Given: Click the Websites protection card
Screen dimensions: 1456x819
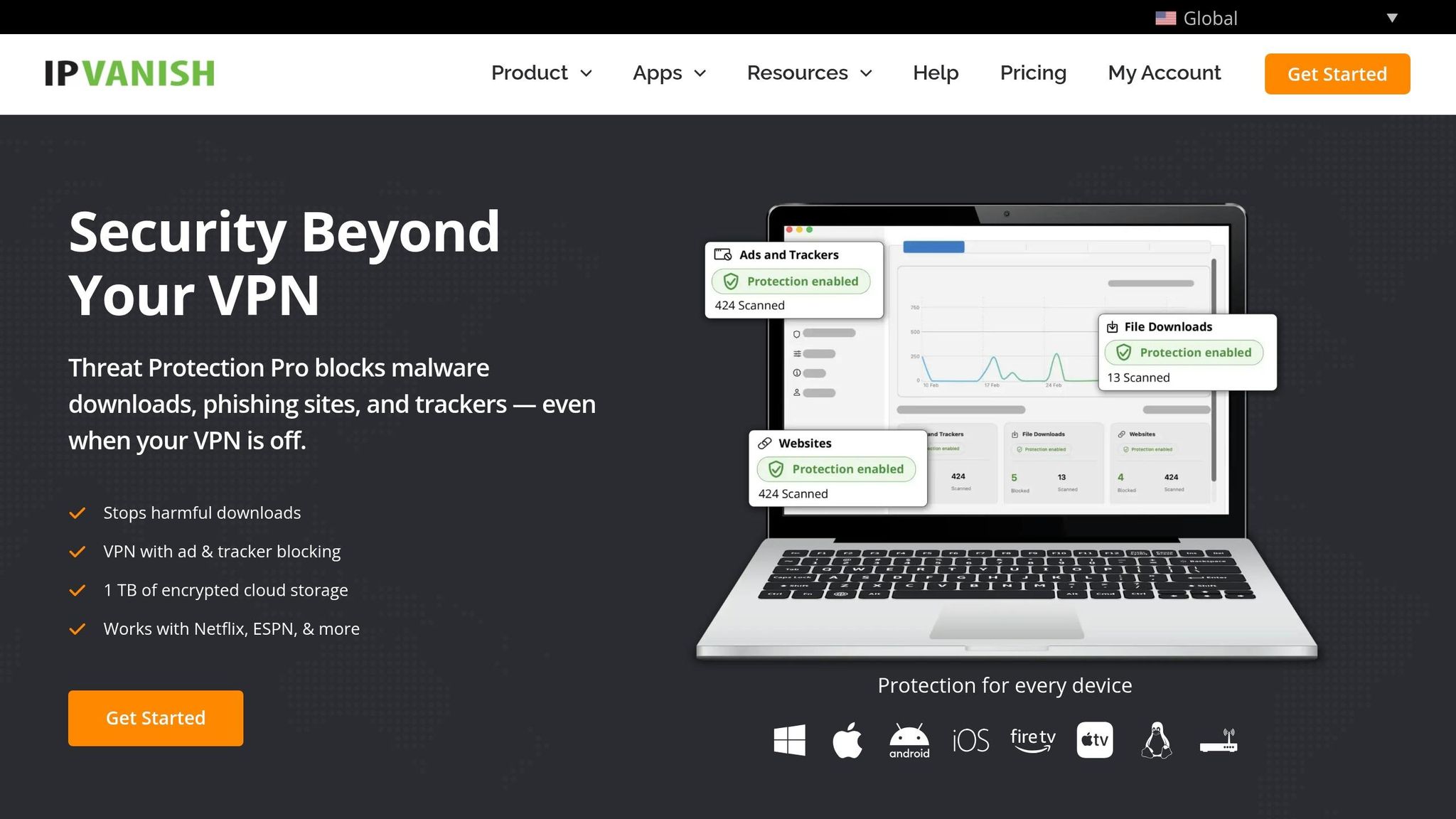Looking at the screenshot, I should click(837, 468).
